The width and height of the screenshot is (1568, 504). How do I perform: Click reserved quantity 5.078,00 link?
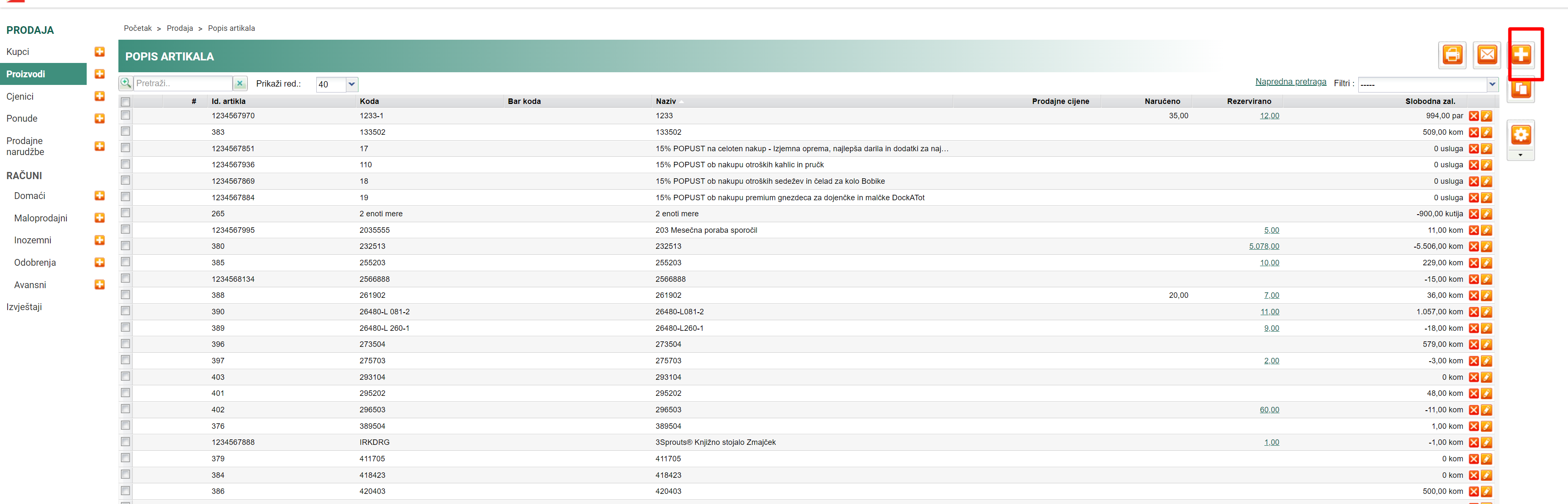pyautogui.click(x=1264, y=246)
